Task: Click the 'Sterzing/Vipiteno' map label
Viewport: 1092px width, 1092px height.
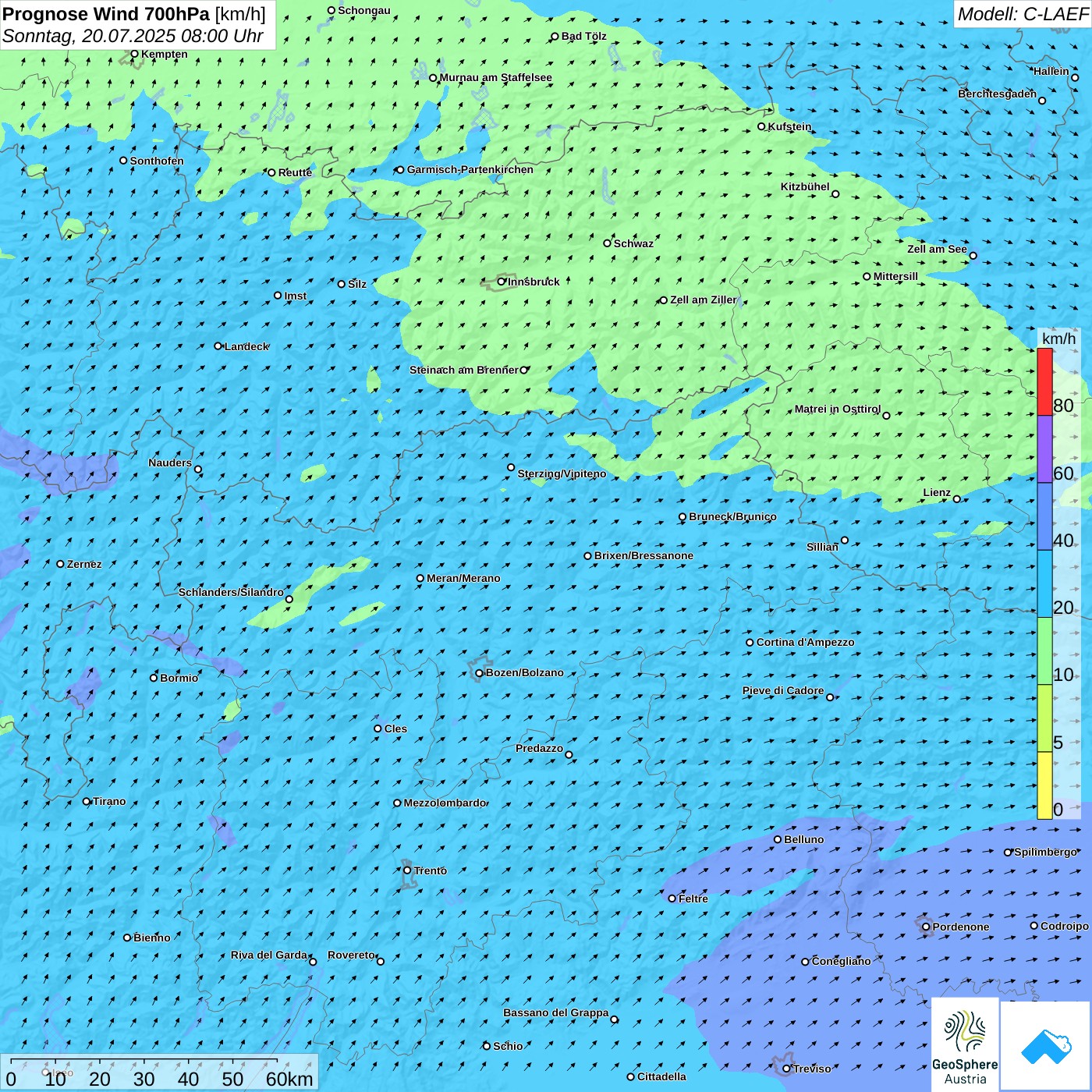Action: coord(562,473)
